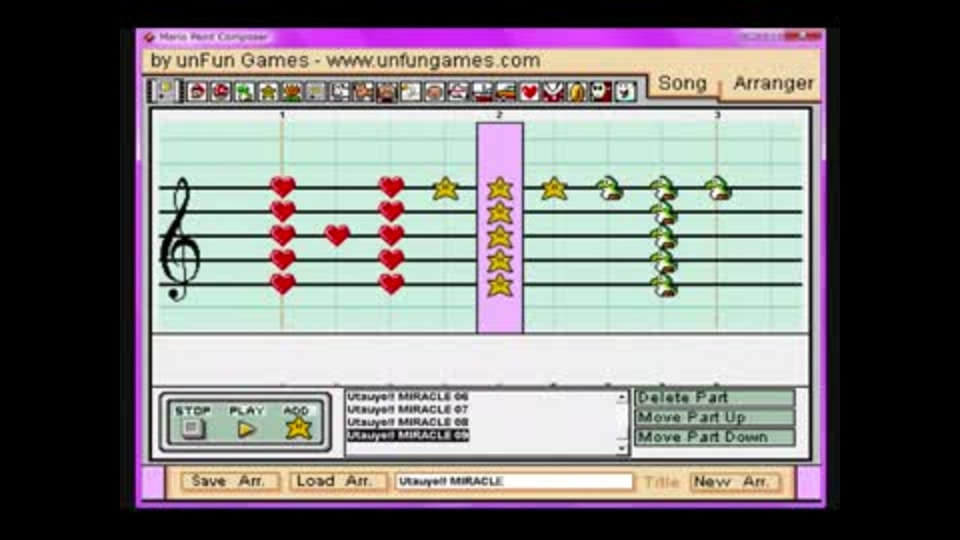Click the lone heart note between heart chords
Viewport: 960px width, 540px height.
click(337, 235)
